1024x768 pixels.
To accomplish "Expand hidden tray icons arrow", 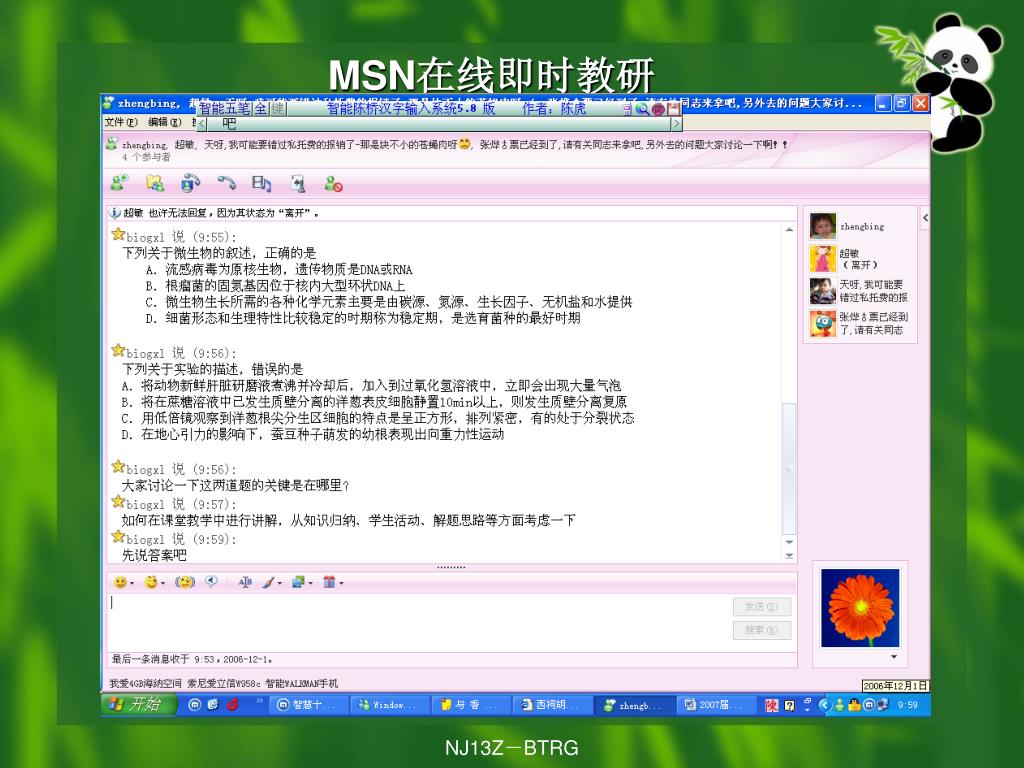I will (825, 705).
